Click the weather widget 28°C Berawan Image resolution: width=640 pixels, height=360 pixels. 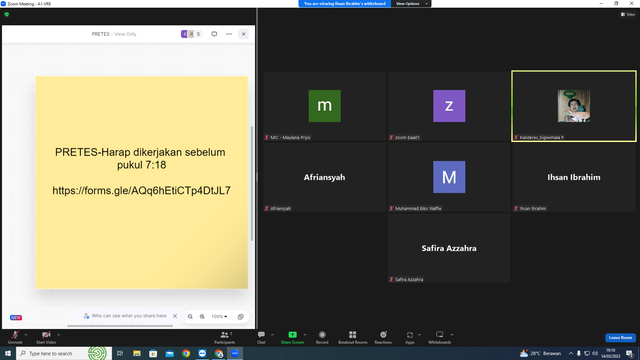pos(540,353)
